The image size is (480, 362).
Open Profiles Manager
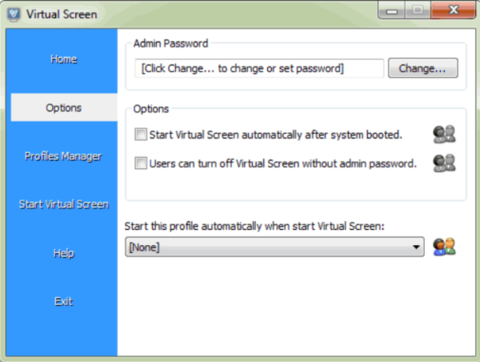pos(63,156)
